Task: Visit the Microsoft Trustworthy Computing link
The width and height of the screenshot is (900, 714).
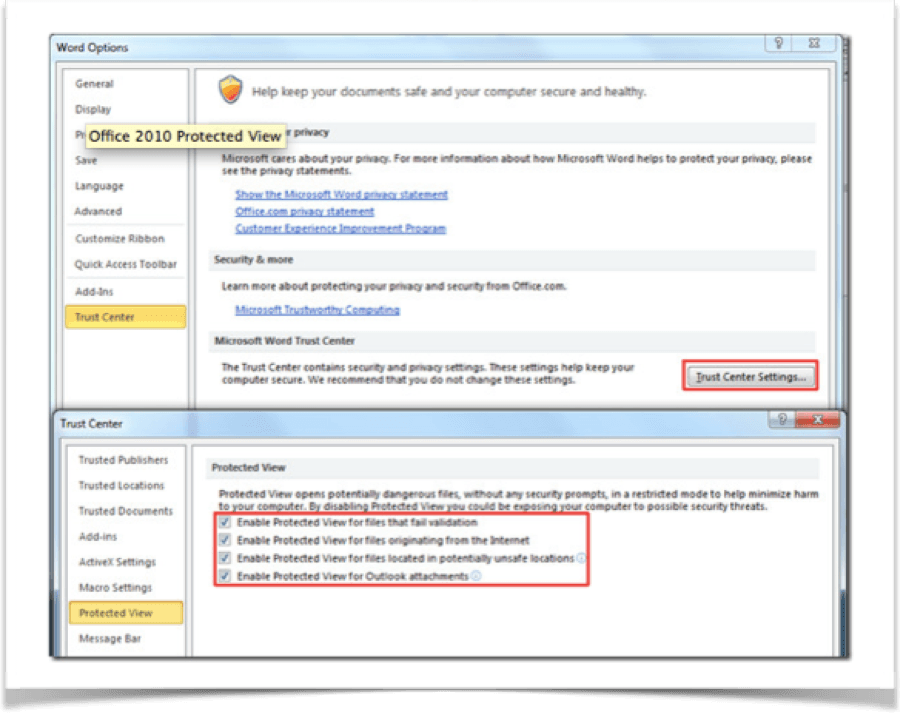Action: point(317,310)
